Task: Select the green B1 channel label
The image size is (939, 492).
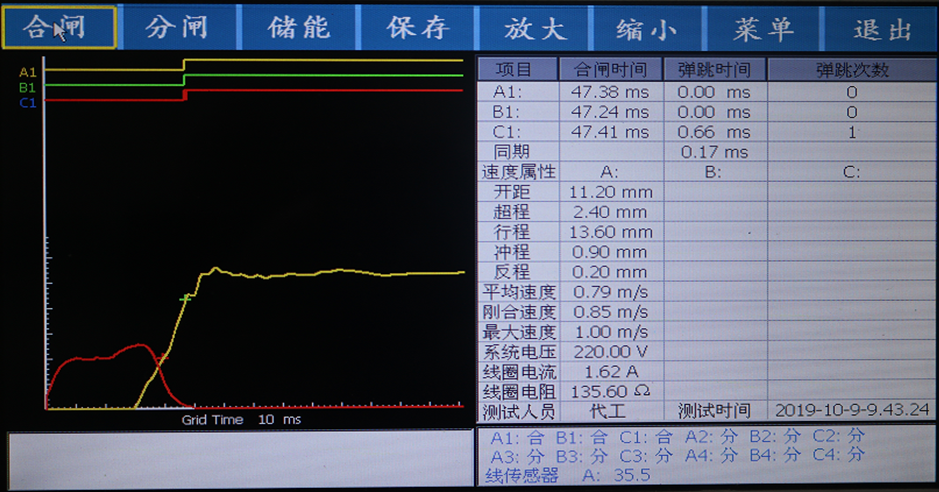Action: [27, 87]
